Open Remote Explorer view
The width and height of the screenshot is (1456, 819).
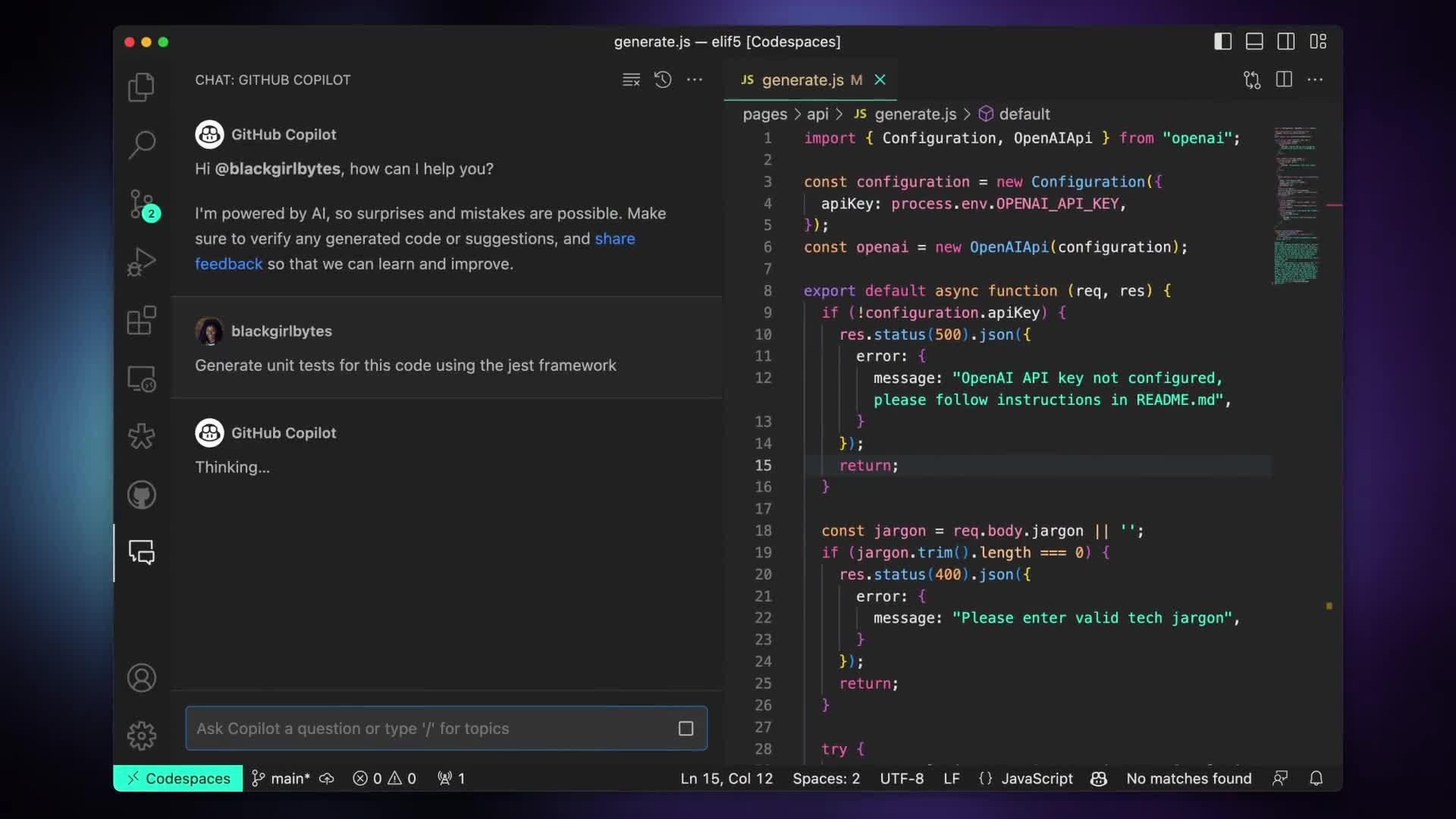click(x=141, y=378)
